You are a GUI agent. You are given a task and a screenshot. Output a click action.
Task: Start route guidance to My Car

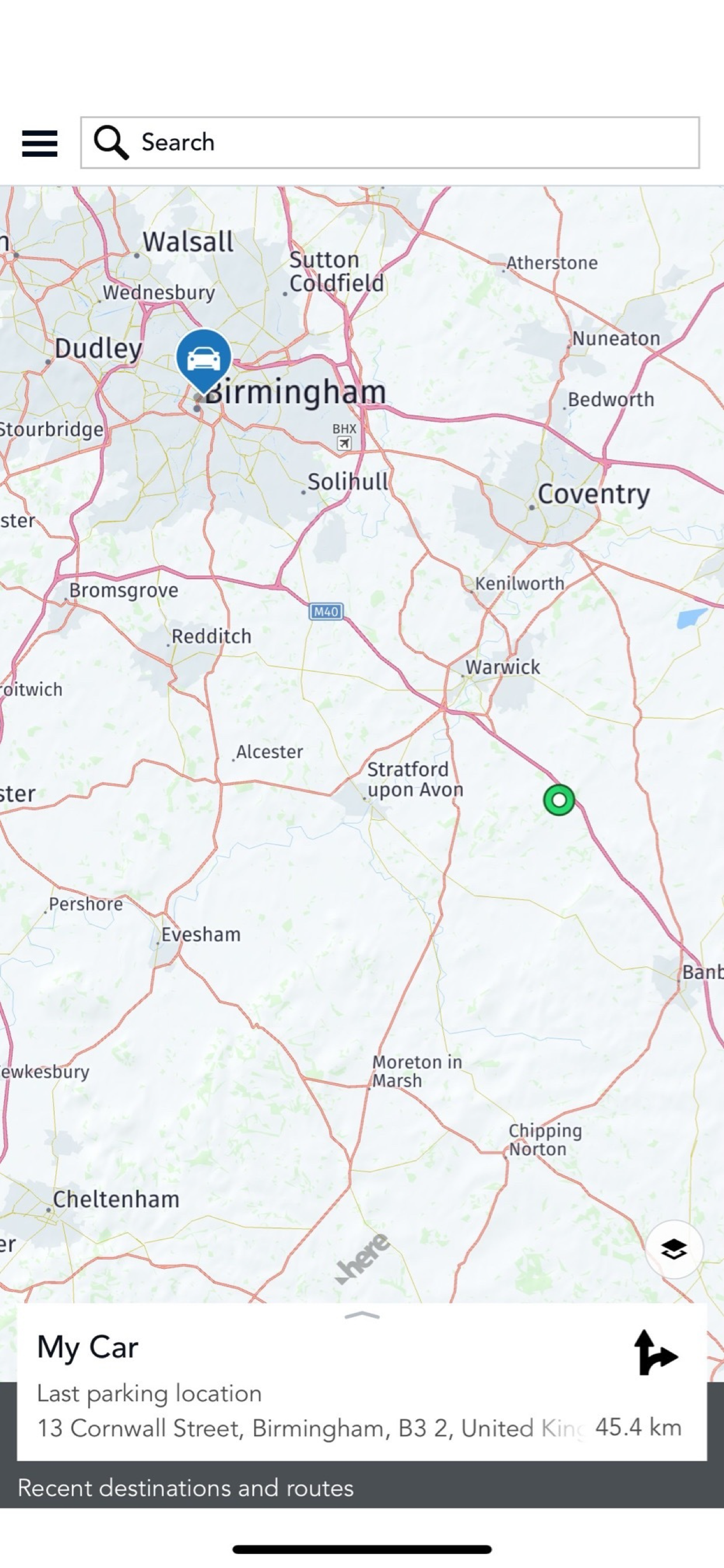pos(656,1353)
